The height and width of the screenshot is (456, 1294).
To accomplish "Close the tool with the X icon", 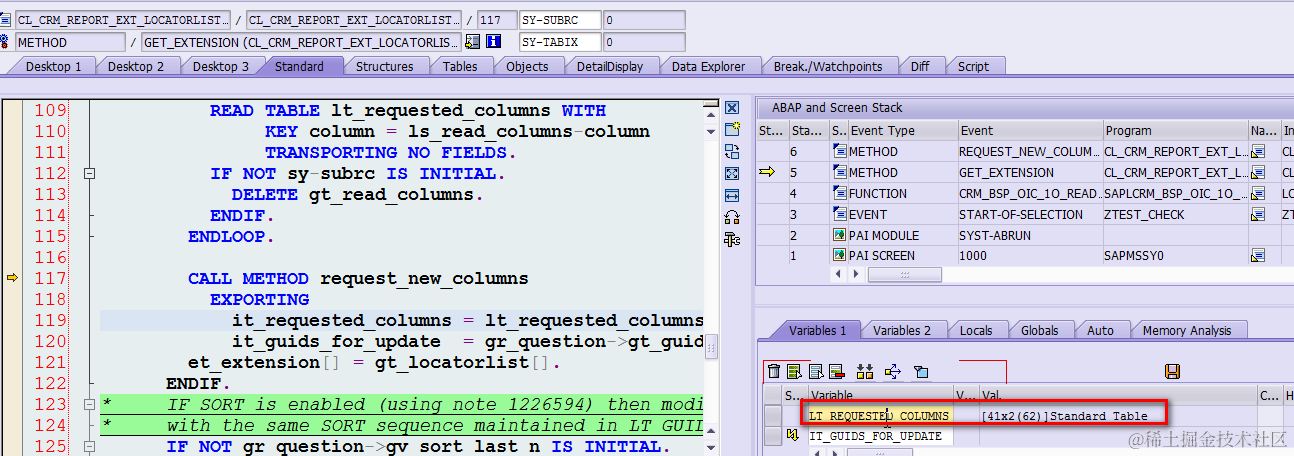I will pyautogui.click(x=732, y=107).
